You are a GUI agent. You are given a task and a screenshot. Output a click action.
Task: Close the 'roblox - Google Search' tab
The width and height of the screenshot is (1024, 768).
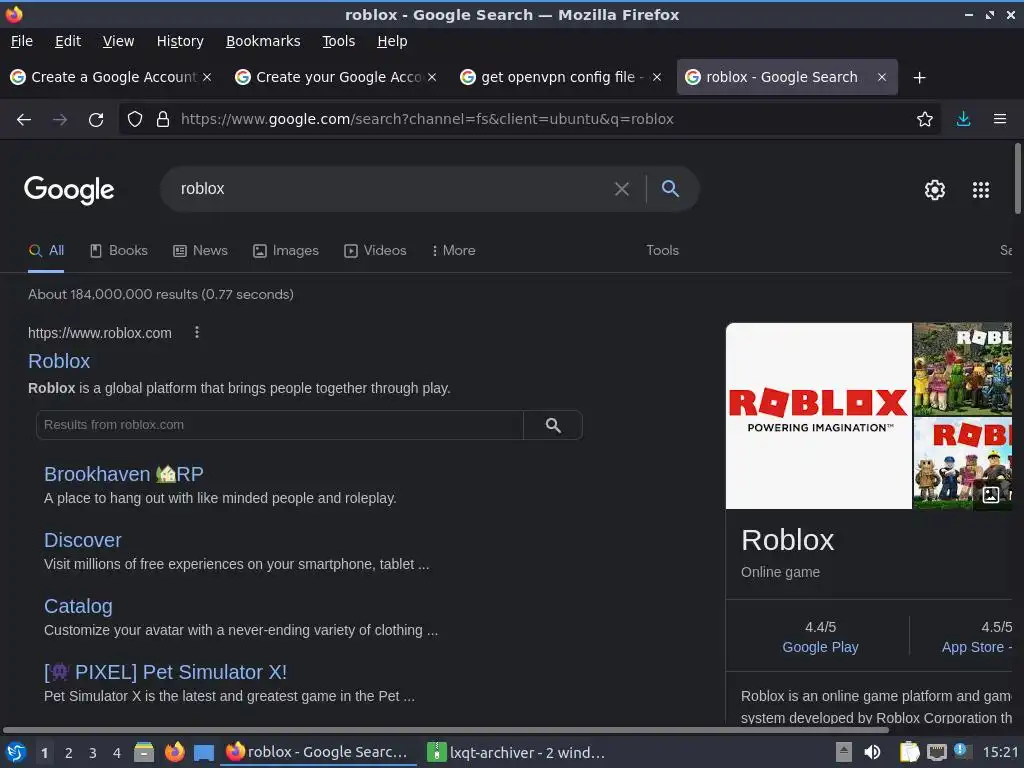pyautogui.click(x=882, y=77)
